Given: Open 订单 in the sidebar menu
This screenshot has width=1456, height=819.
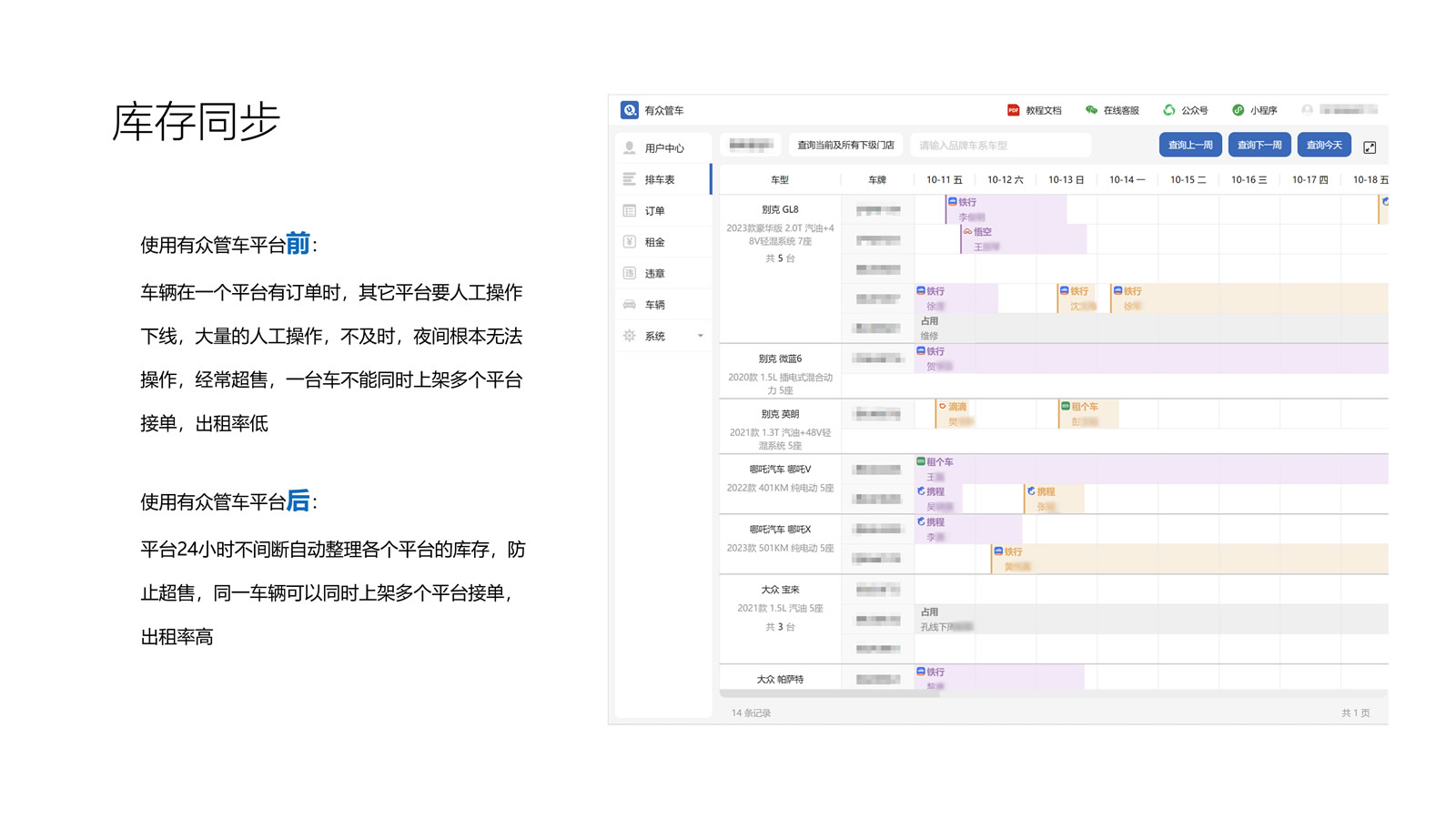Looking at the screenshot, I should point(654,211).
